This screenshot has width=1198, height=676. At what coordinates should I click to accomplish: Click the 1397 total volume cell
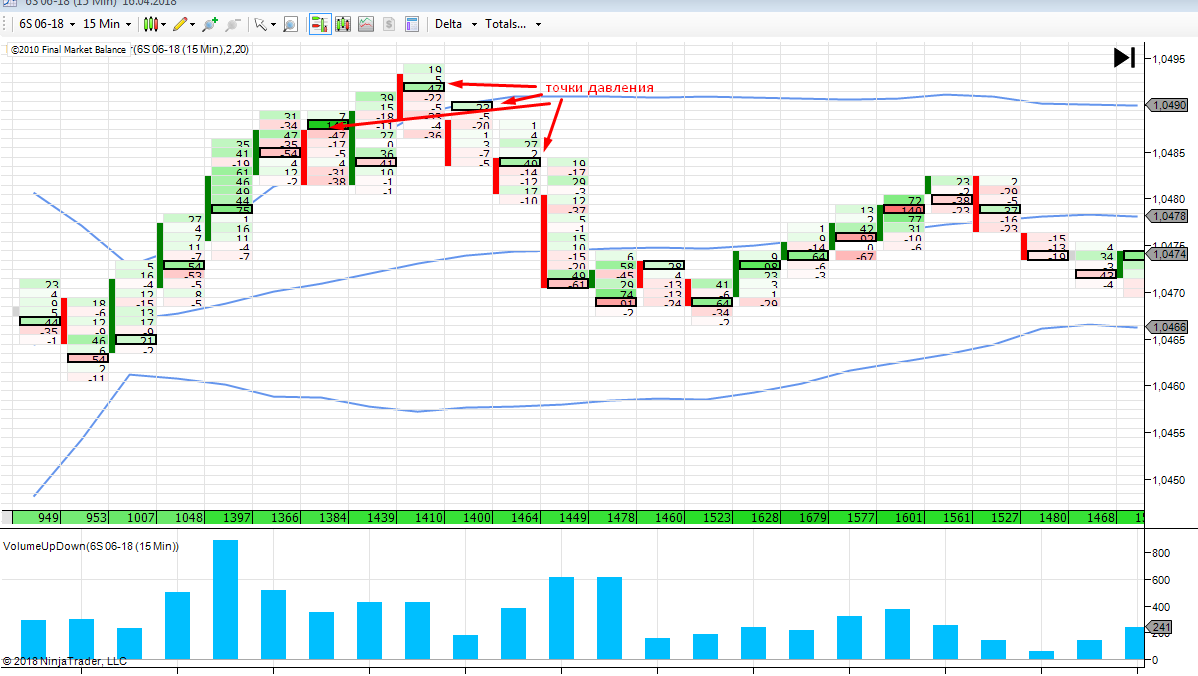[x=229, y=517]
